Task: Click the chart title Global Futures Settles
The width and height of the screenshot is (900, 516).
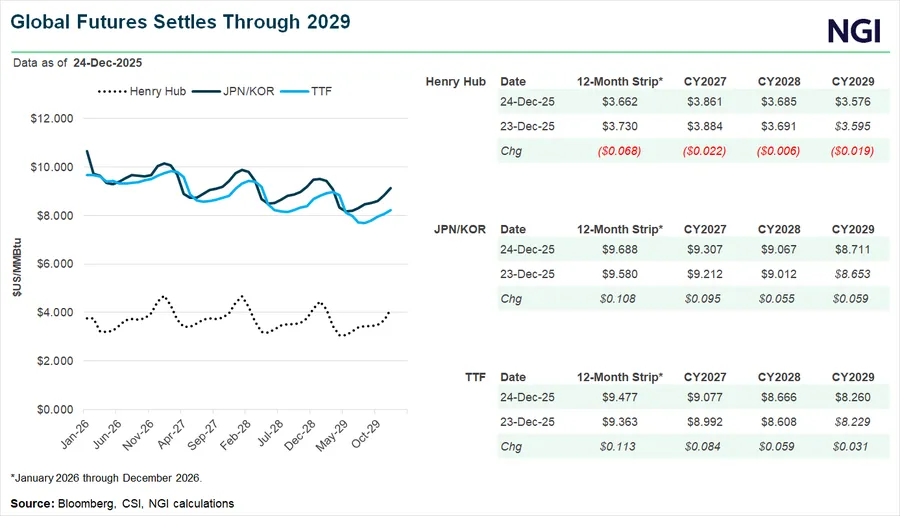Action: click(x=181, y=21)
